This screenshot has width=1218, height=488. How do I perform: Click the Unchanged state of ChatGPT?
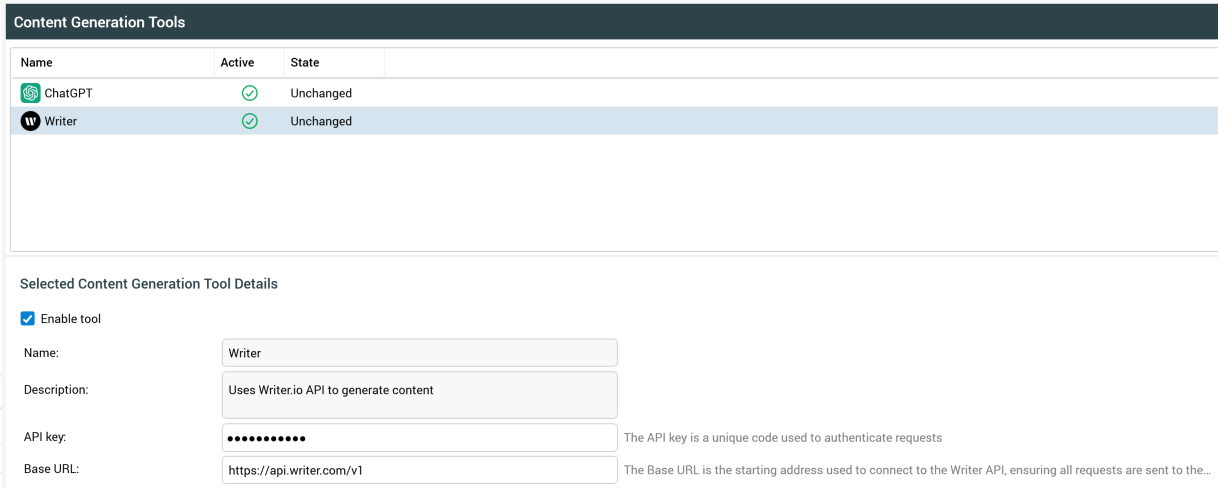321,93
